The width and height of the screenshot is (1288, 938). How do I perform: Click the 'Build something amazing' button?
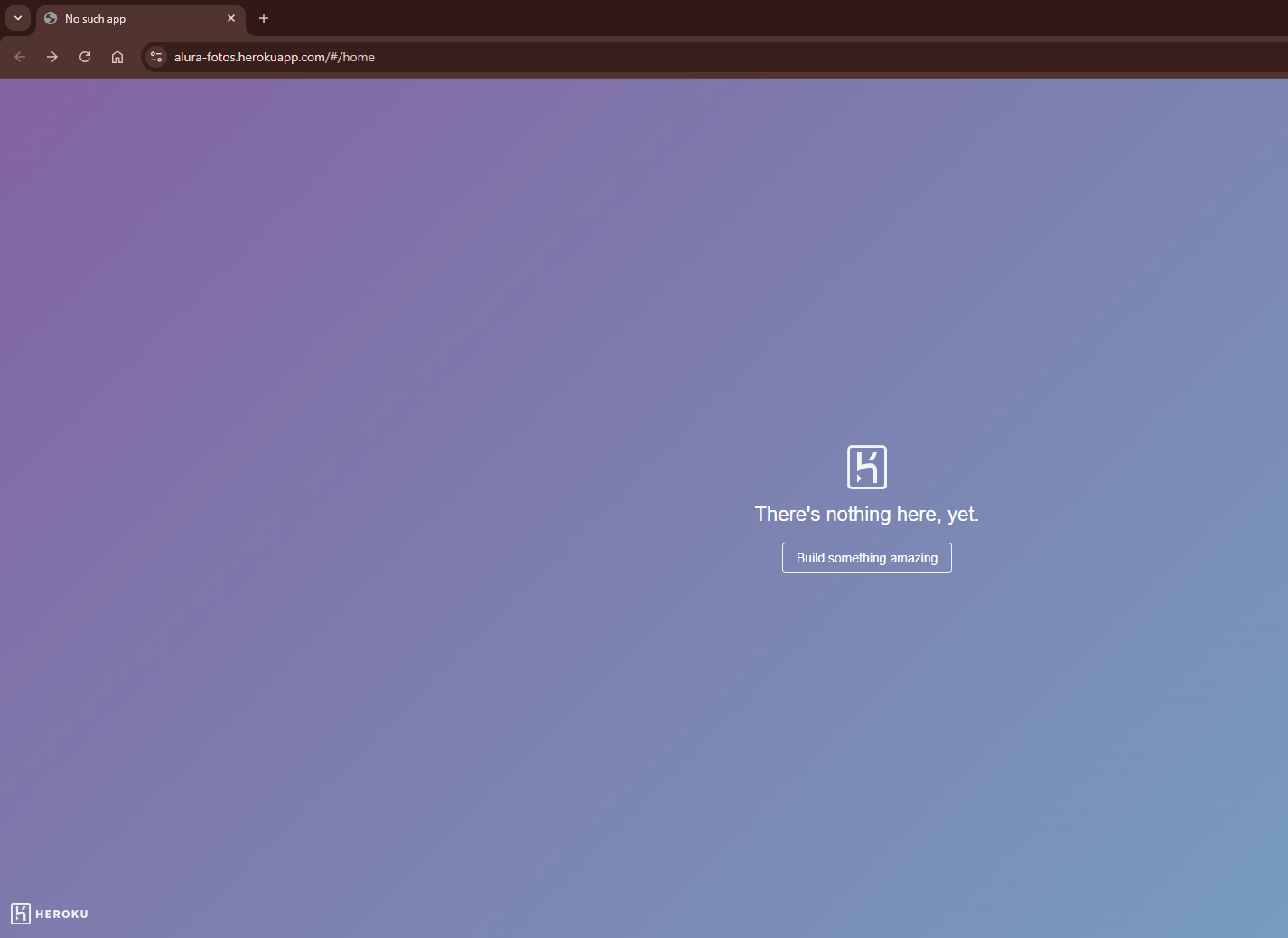click(867, 558)
